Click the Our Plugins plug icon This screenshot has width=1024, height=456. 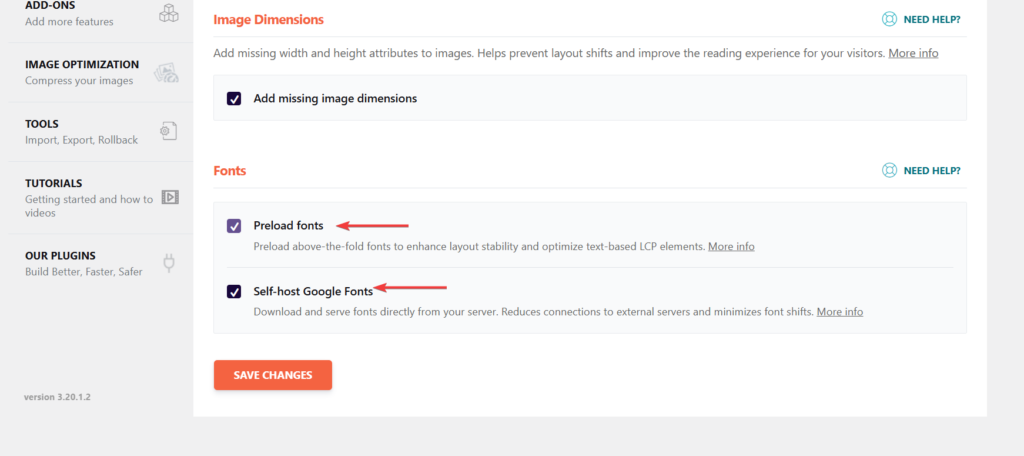click(169, 263)
